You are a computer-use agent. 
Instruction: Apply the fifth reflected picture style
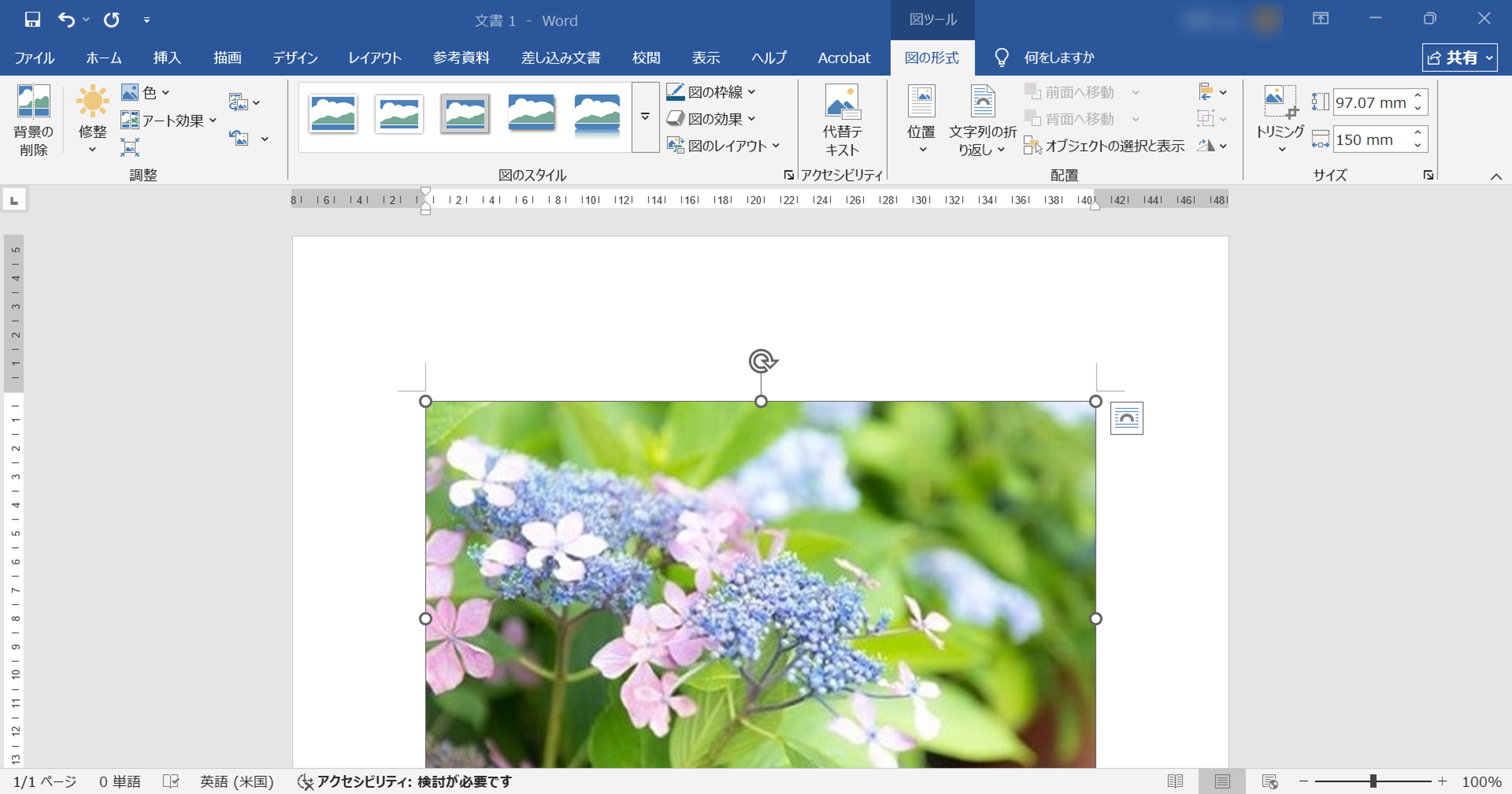pos(597,116)
